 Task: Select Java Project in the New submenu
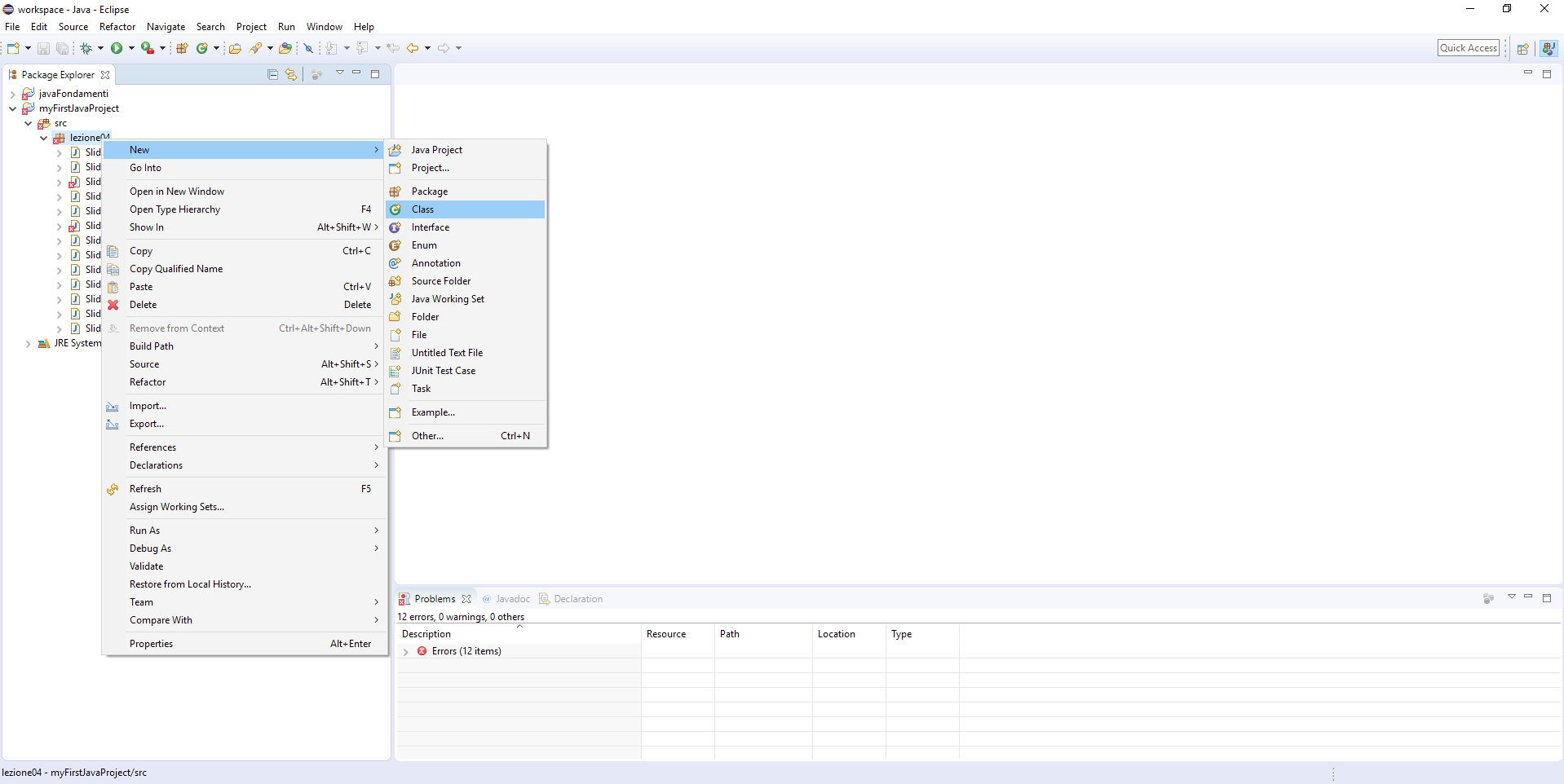tap(465, 150)
